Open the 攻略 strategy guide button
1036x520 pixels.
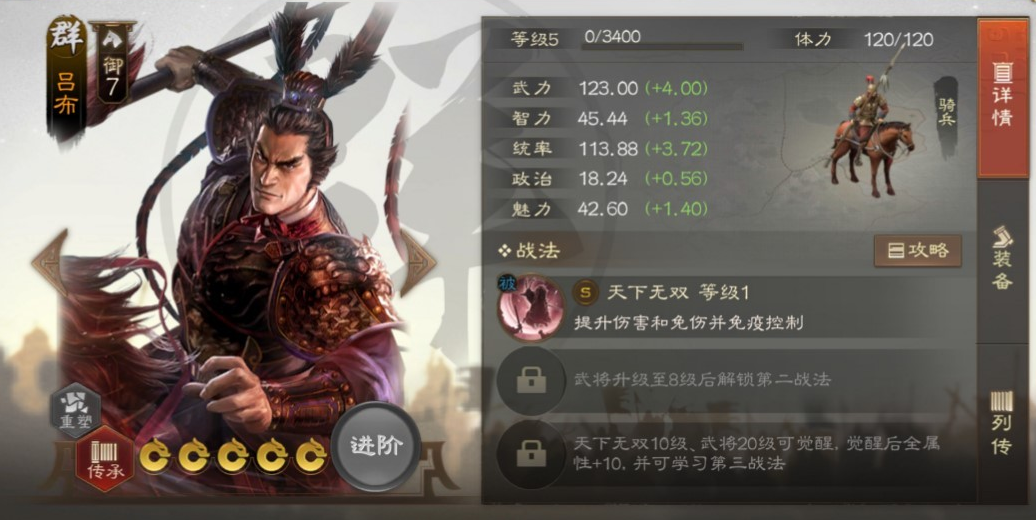coord(918,250)
